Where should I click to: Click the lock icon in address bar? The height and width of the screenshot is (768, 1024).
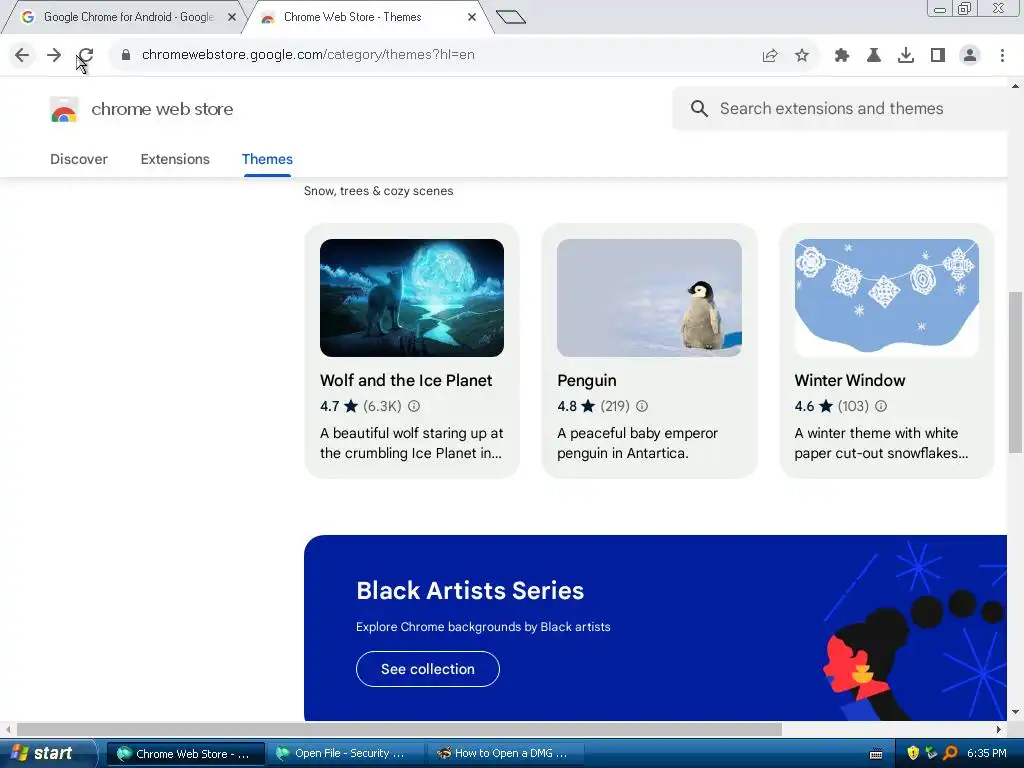point(126,55)
